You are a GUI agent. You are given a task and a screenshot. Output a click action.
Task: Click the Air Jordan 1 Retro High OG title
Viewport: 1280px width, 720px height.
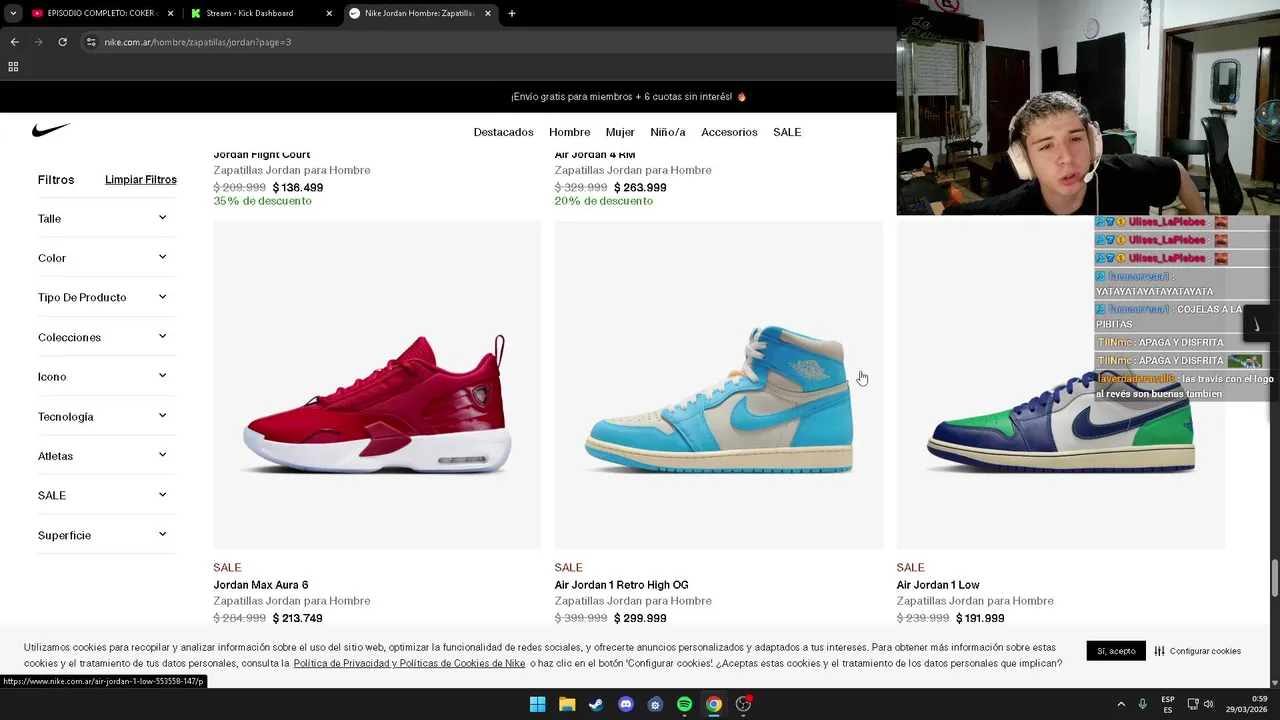622,585
